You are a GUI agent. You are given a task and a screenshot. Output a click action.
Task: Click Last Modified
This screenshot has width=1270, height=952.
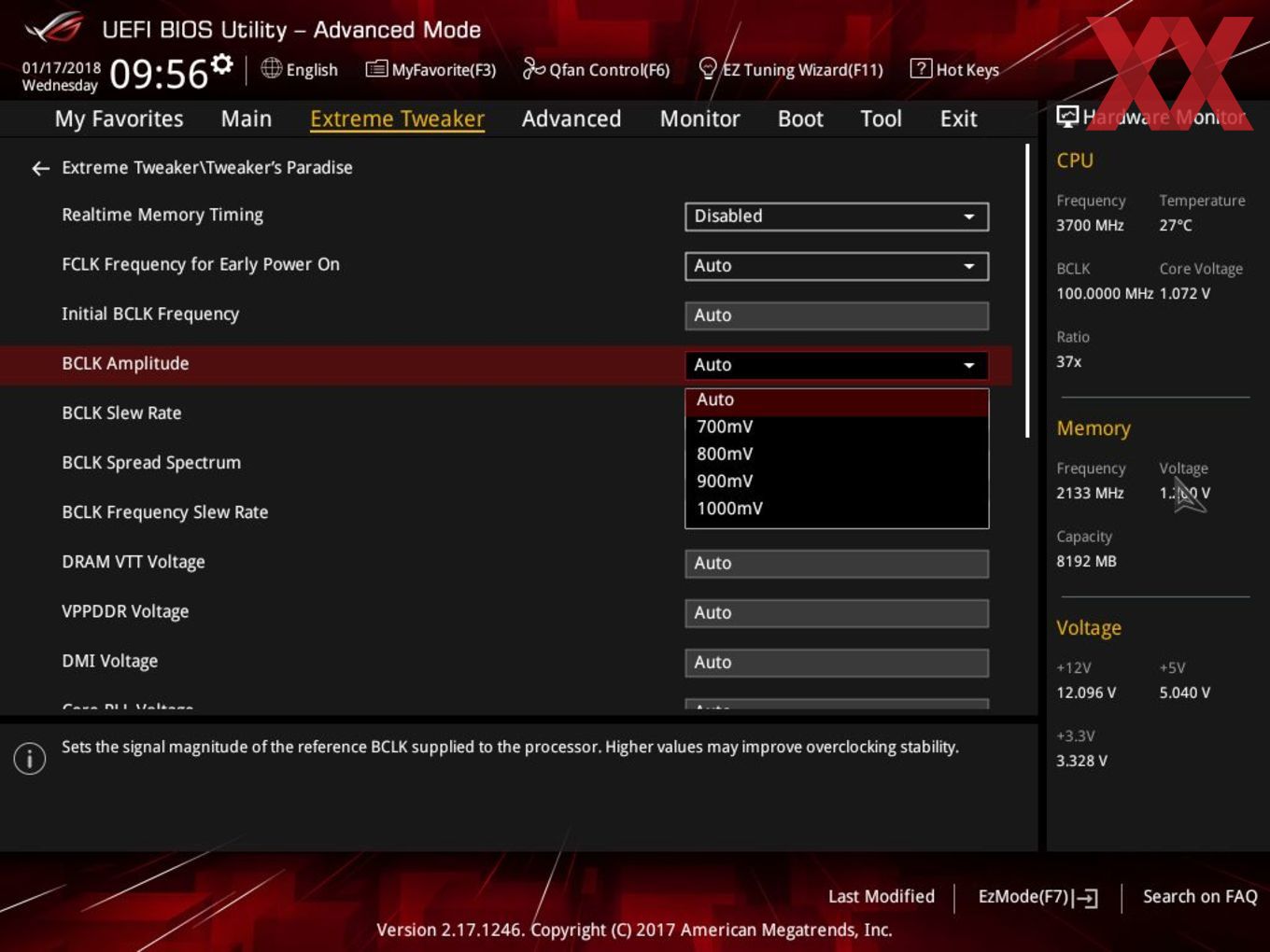tap(881, 896)
